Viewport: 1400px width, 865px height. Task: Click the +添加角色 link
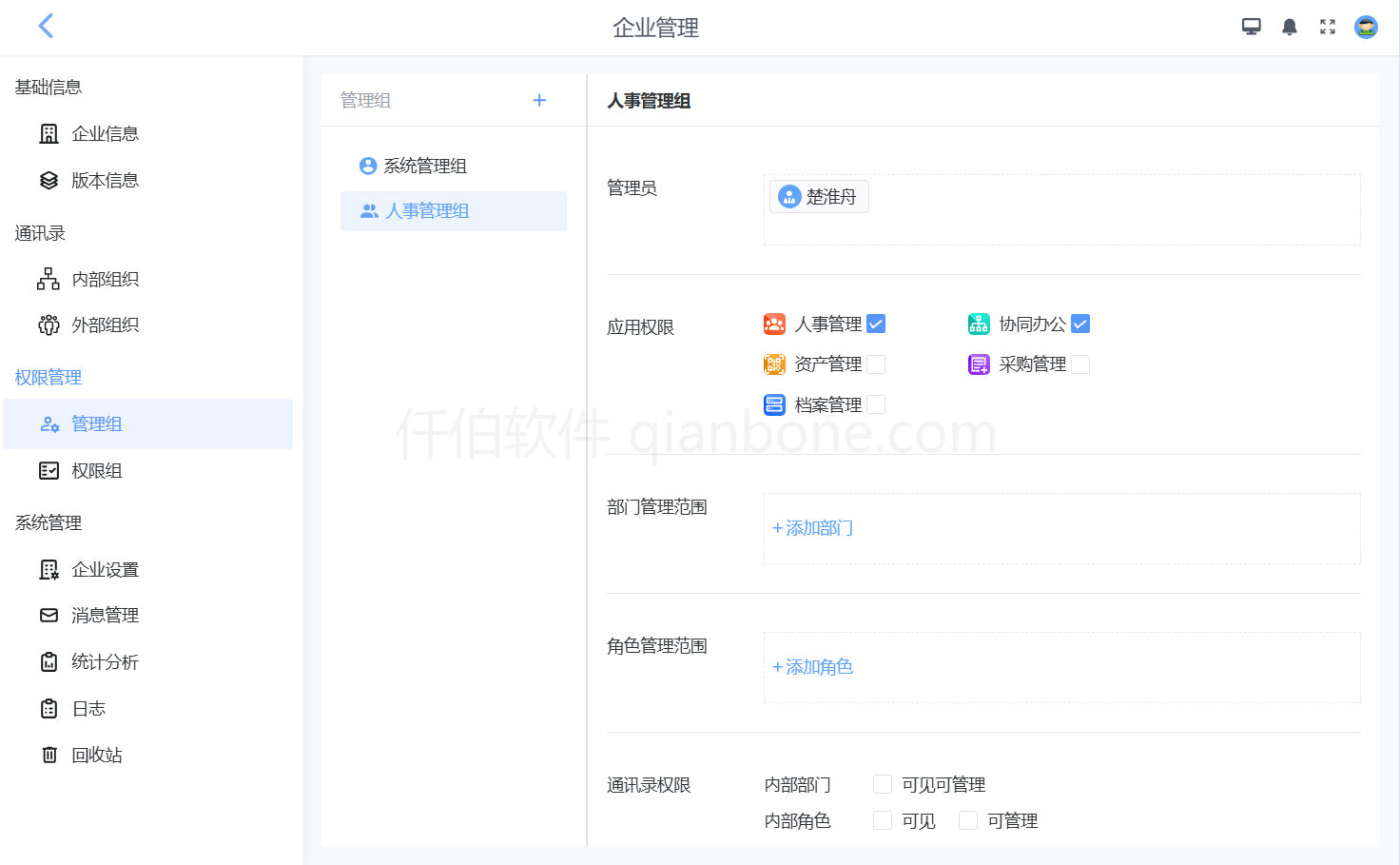[x=811, y=667]
